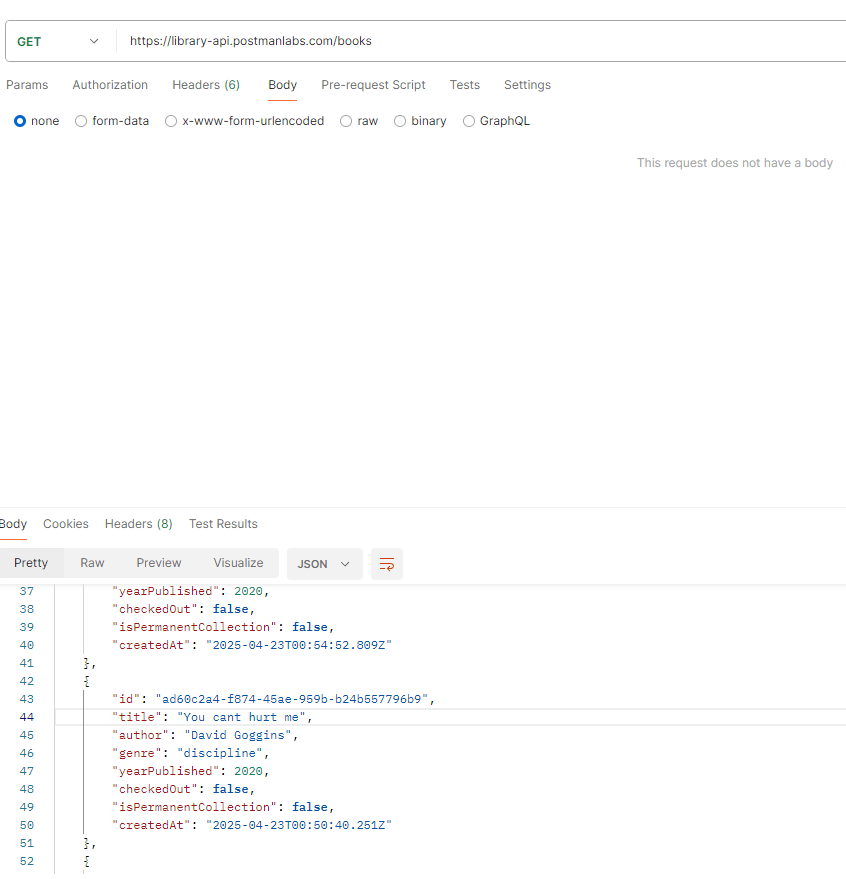Select the binary body option
This screenshot has height=879, width=846.
pyautogui.click(x=400, y=121)
